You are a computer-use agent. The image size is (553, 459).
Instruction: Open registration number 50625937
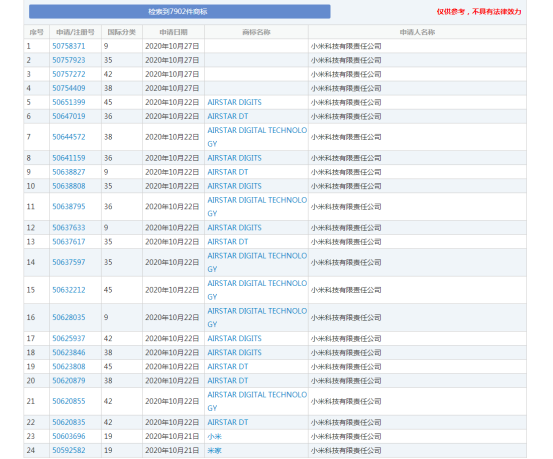69,338
